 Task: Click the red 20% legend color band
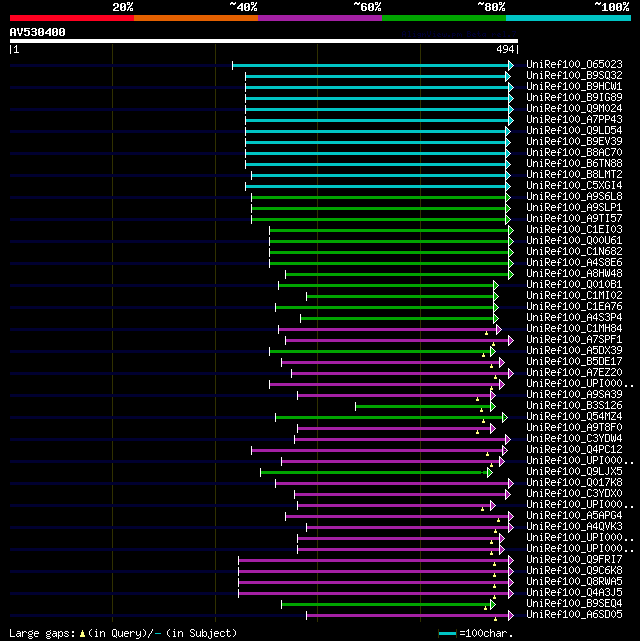[72, 18]
